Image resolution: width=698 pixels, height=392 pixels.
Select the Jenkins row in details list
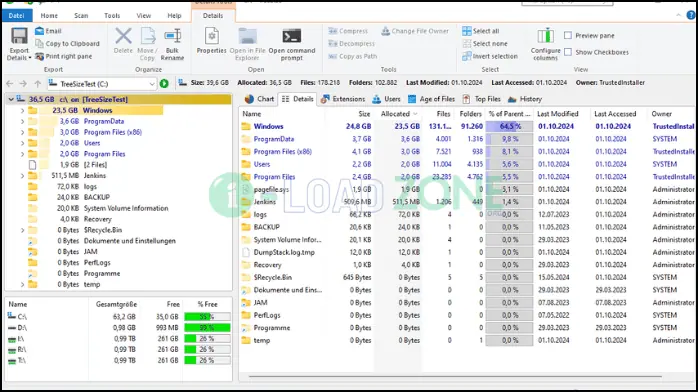coord(467,202)
